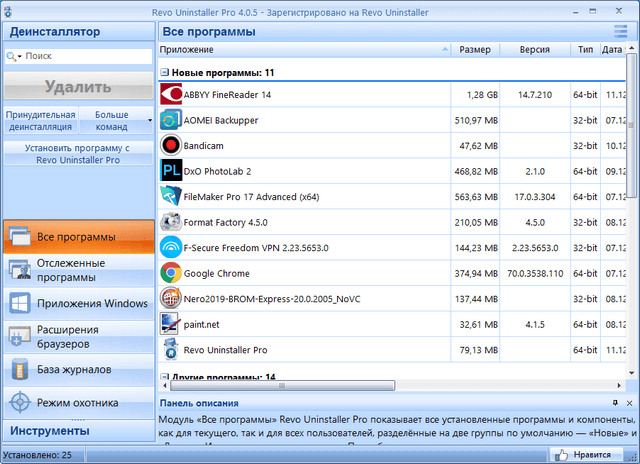Viewport: 640px width, 464px height.
Task: Click the Нравится button
Action: (x=586, y=455)
